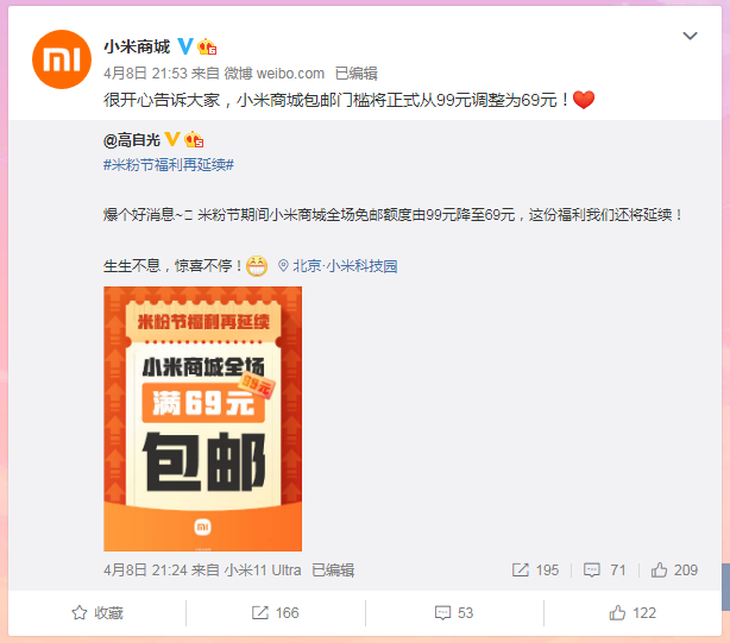
Task: Open the comment section showing 53
Action: [454, 613]
